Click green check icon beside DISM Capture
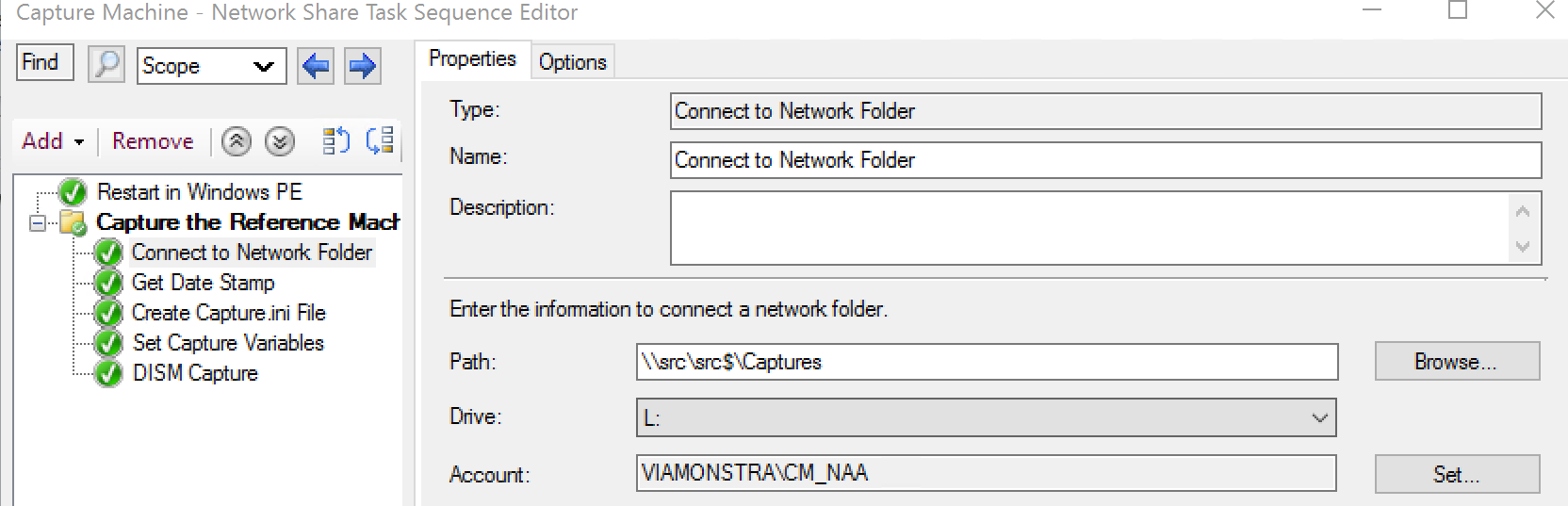 coord(109,373)
